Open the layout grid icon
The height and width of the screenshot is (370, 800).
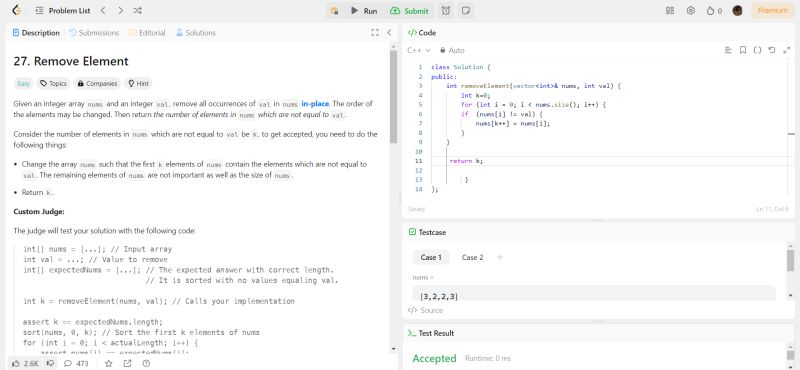670,11
